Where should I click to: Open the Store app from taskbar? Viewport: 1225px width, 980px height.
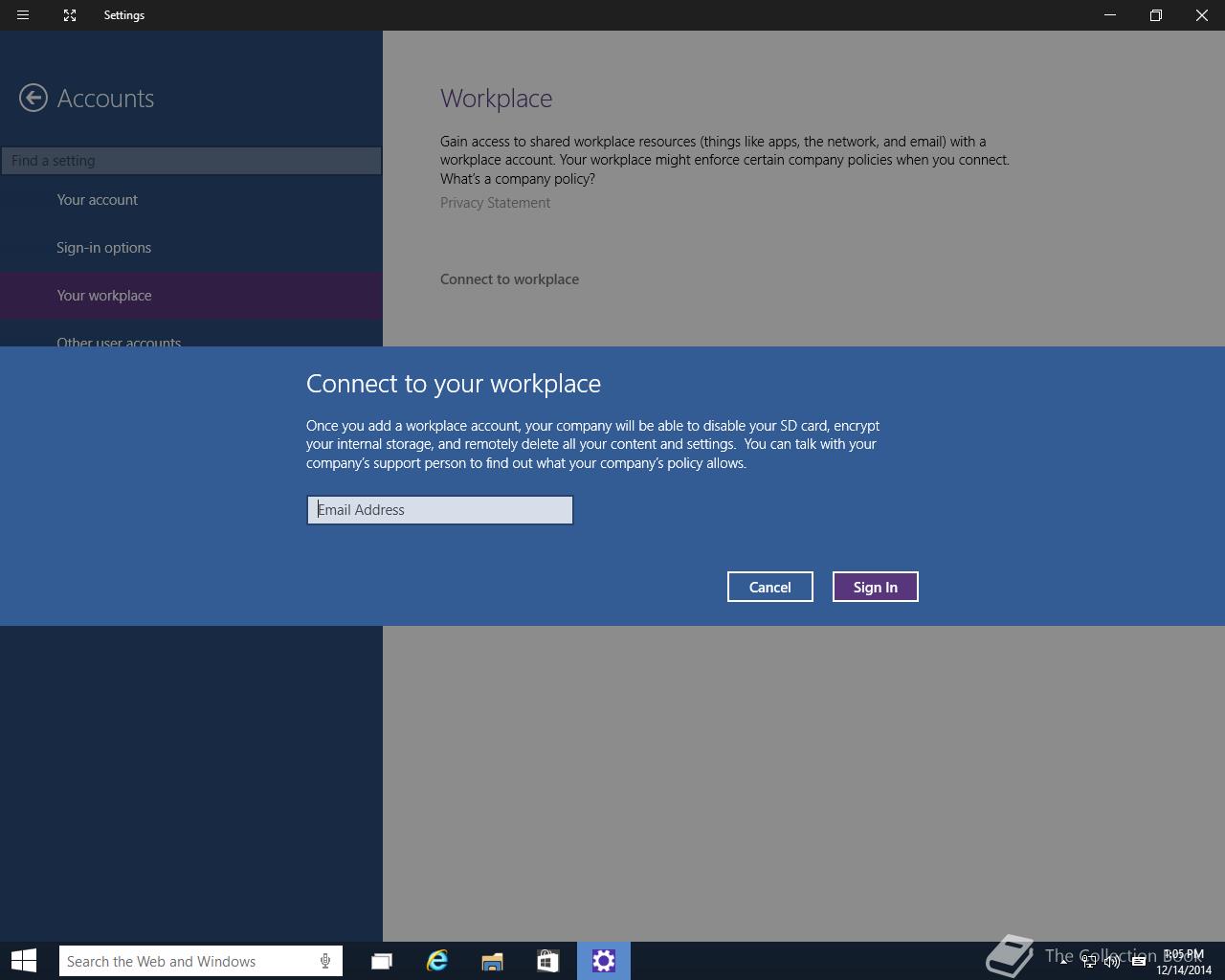(x=548, y=961)
